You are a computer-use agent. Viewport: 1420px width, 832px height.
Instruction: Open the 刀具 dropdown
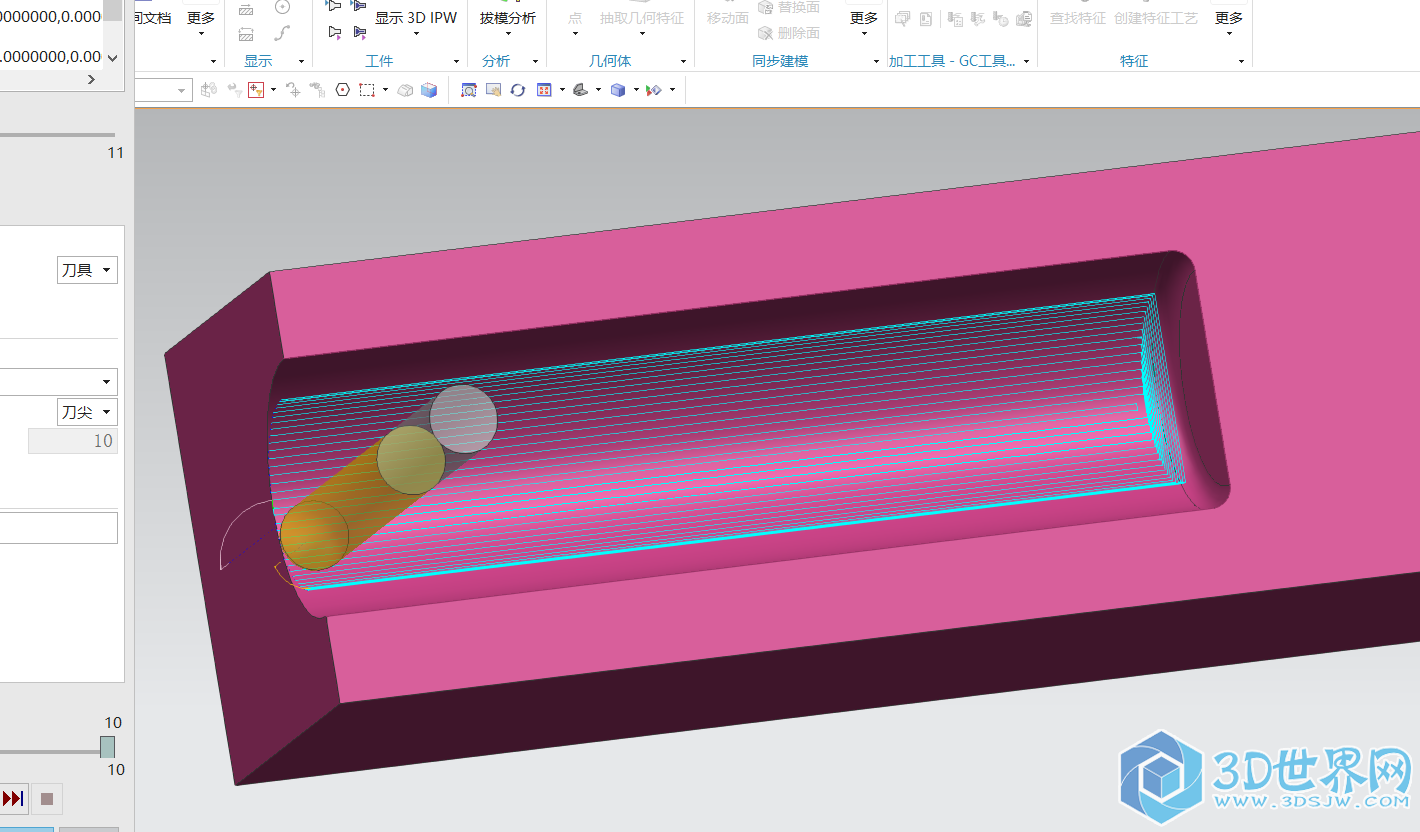pyautogui.click(x=87, y=270)
